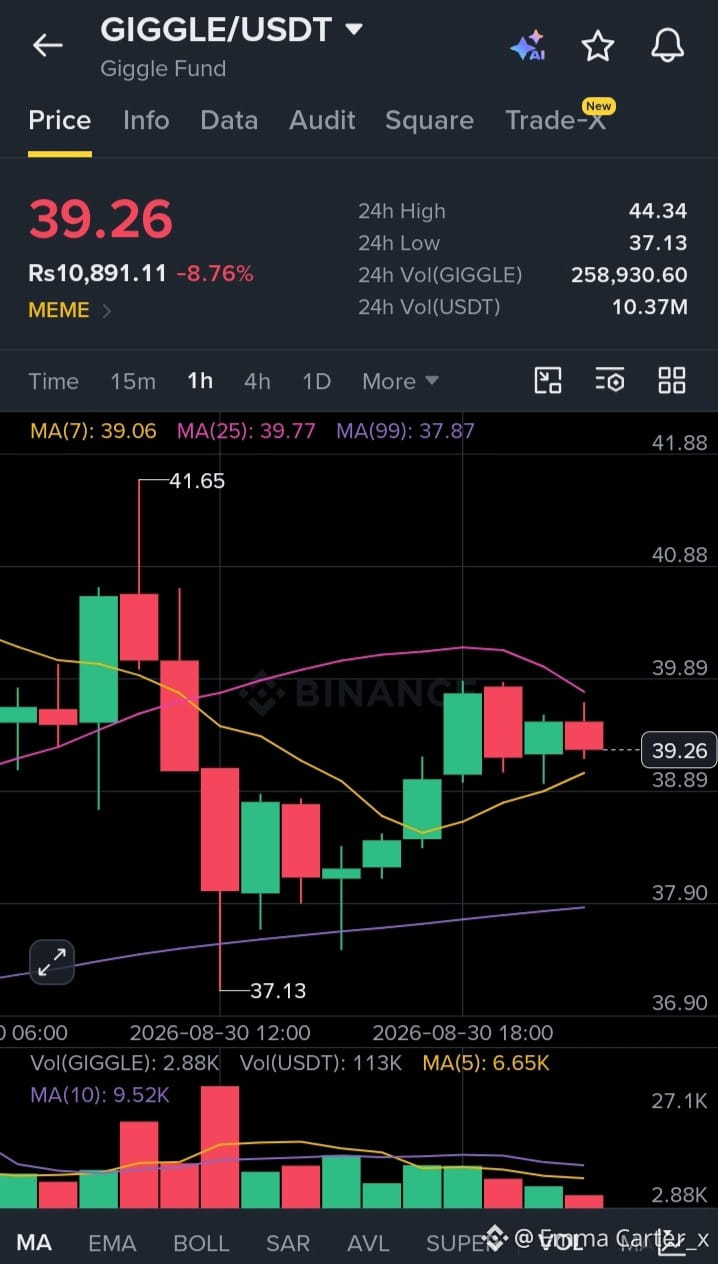This screenshot has height=1264, width=718.
Task: Switch to the Info tab
Action: (146, 120)
